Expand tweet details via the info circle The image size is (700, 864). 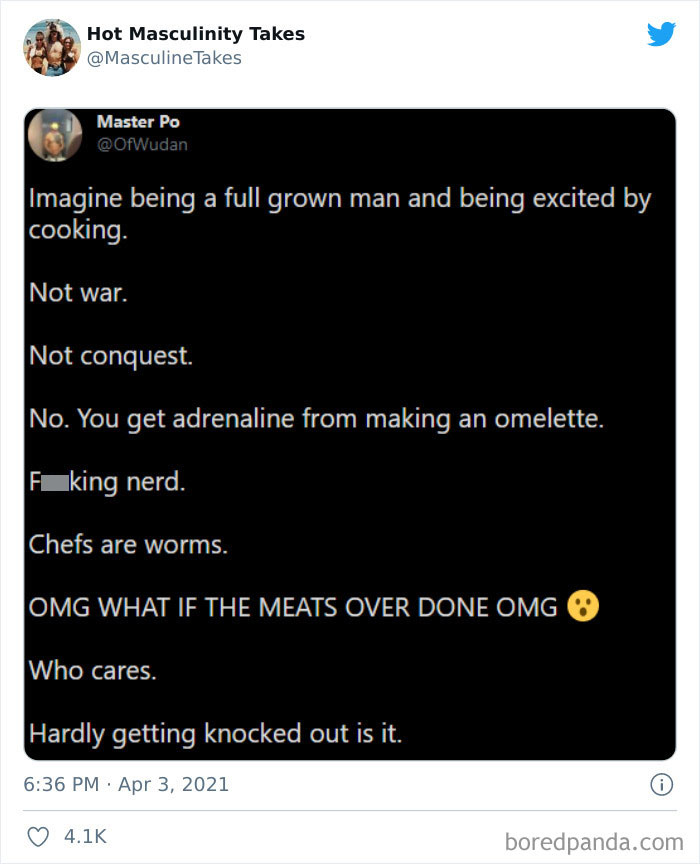[662, 786]
